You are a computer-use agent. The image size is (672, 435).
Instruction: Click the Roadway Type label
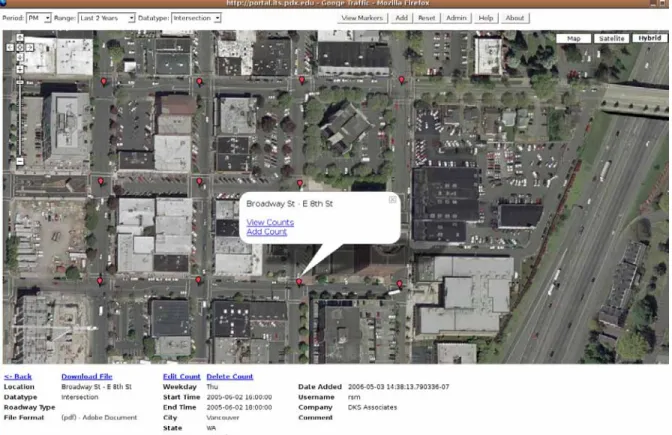[x=30, y=407]
